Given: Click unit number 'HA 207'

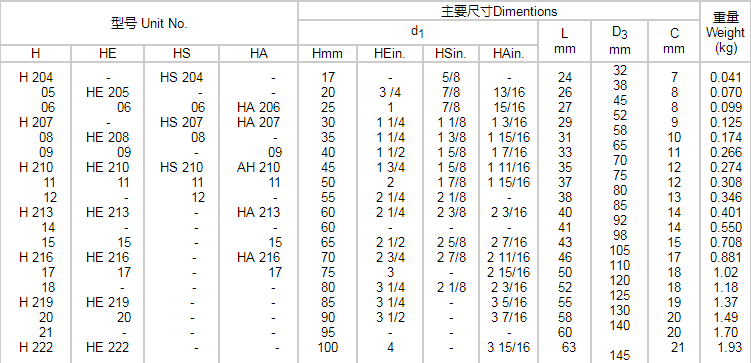Looking at the screenshot, I should coord(259,122).
